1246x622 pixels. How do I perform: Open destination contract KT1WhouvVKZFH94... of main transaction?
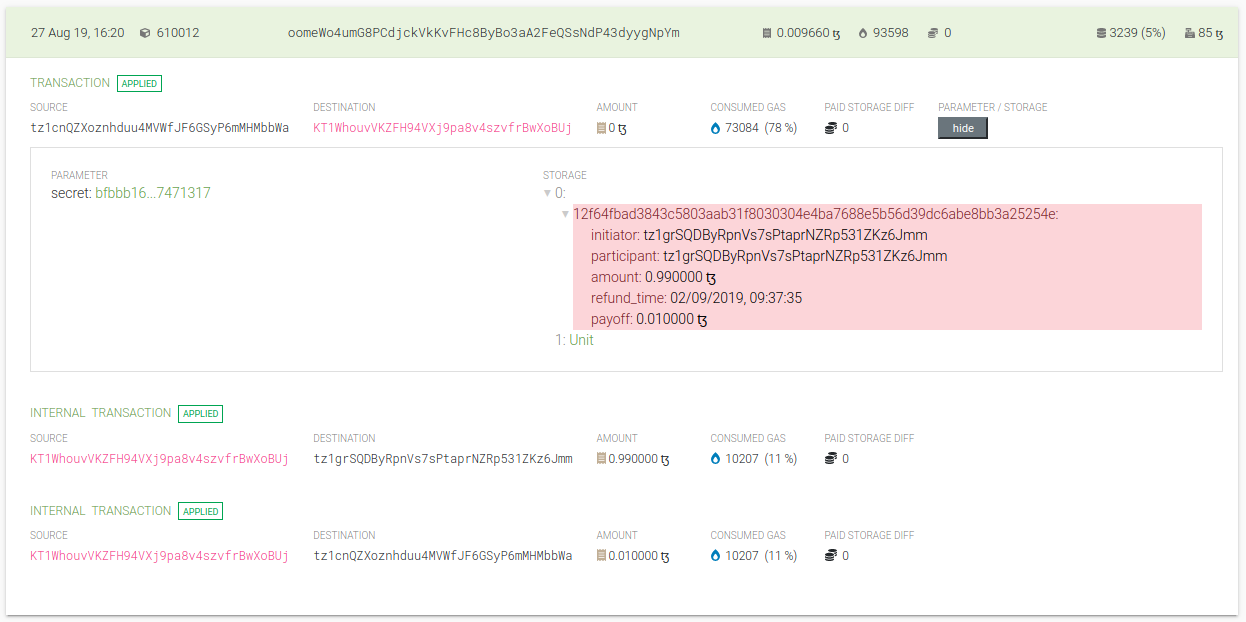[442, 128]
